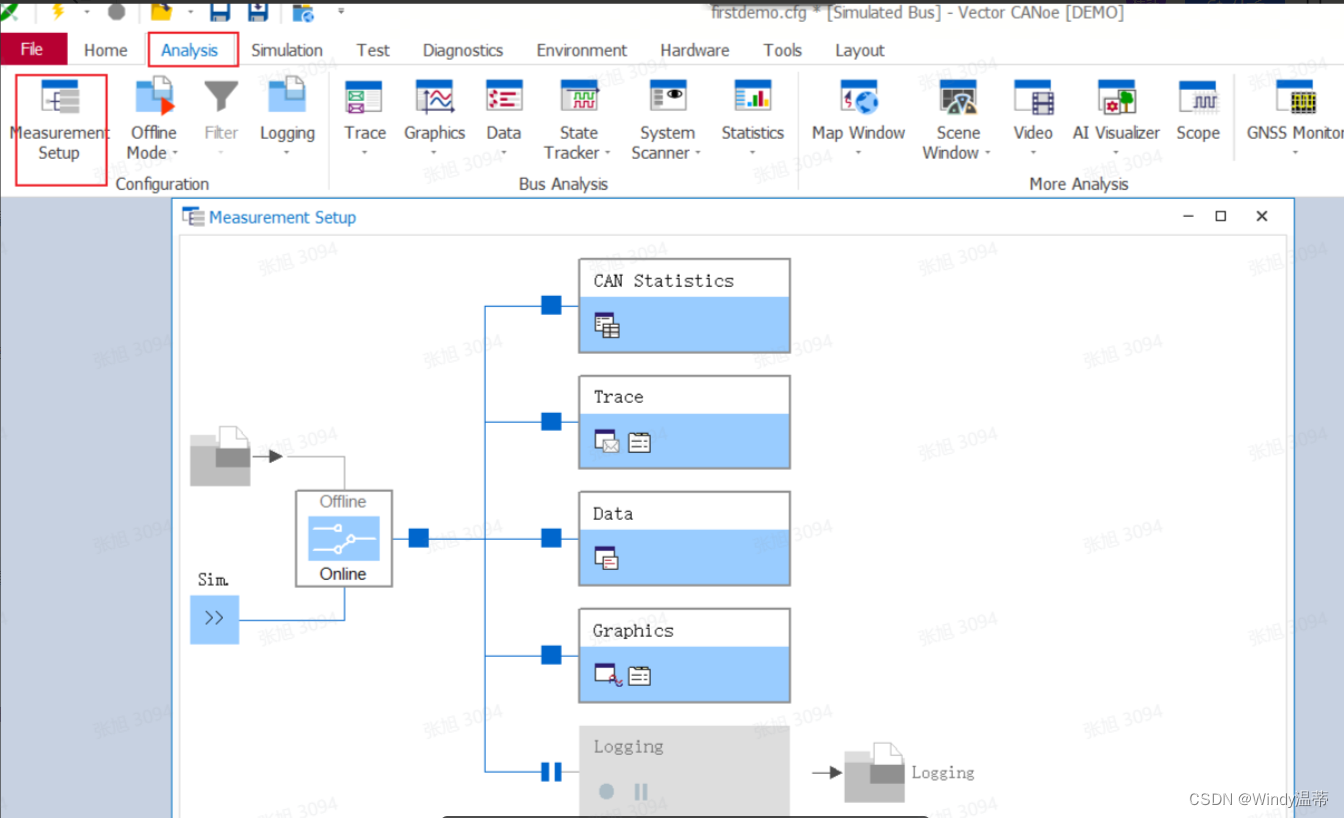Open the System Scanner ribbon icon

pyautogui.click(x=668, y=97)
